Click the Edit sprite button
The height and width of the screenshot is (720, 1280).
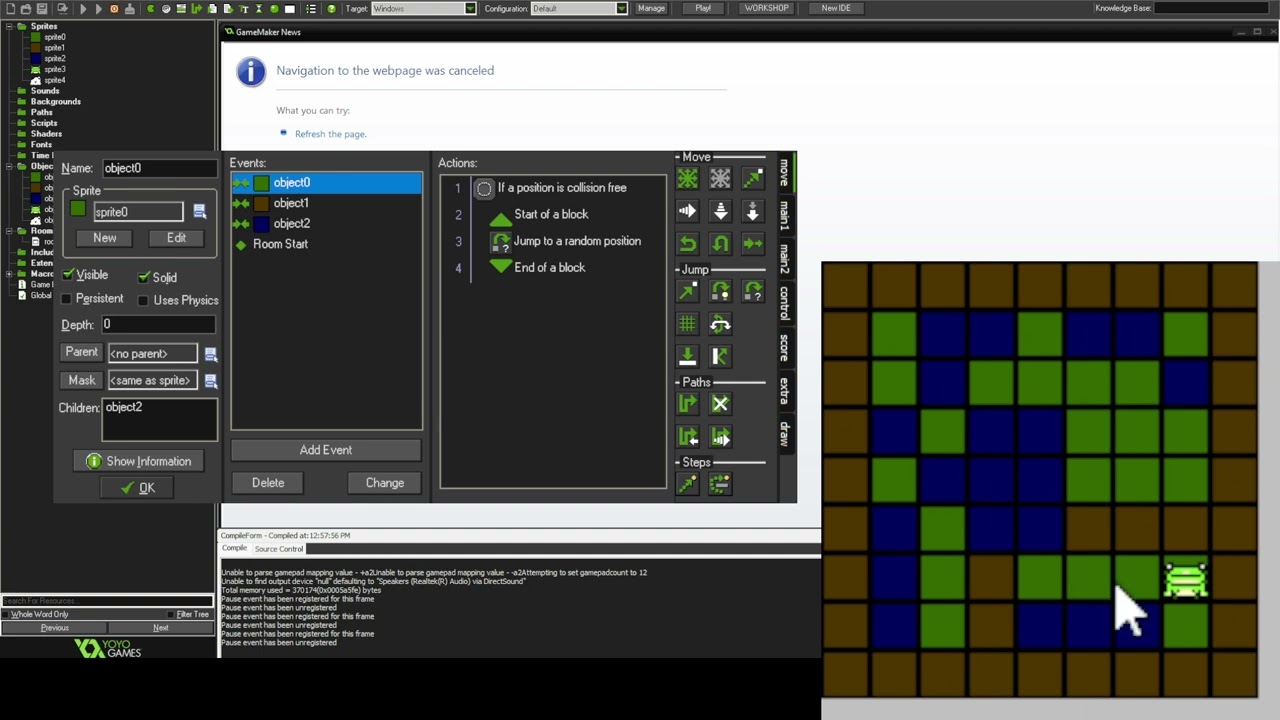tap(176, 238)
